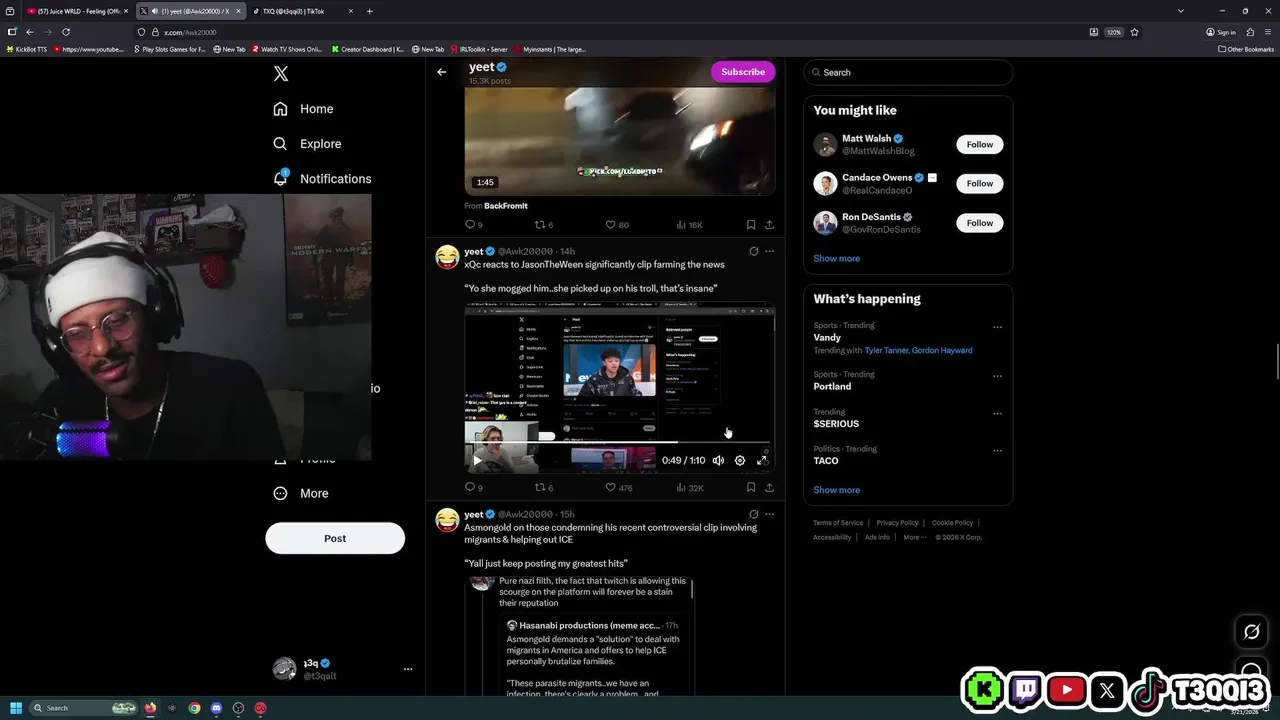Follow Matt Walsh
This screenshot has width=1280, height=720.
tap(980, 144)
